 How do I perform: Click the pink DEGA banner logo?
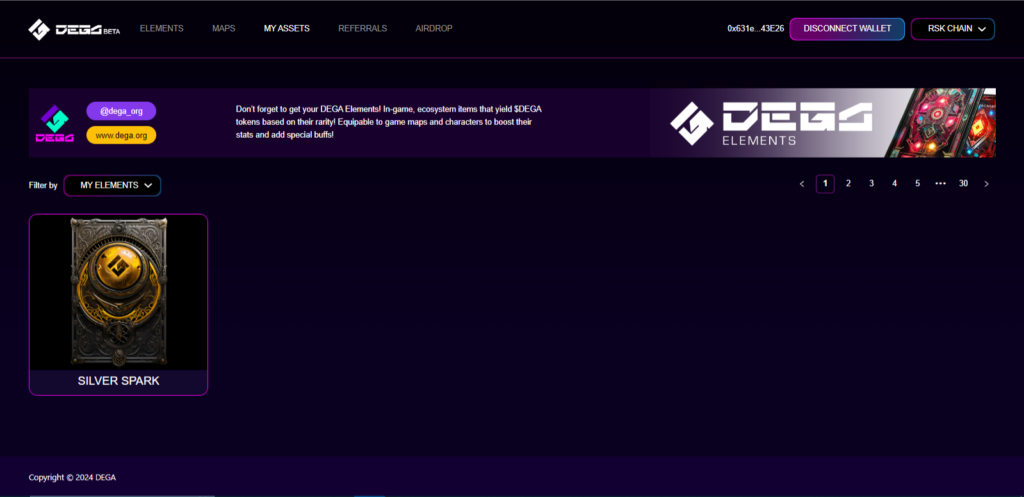(x=54, y=123)
